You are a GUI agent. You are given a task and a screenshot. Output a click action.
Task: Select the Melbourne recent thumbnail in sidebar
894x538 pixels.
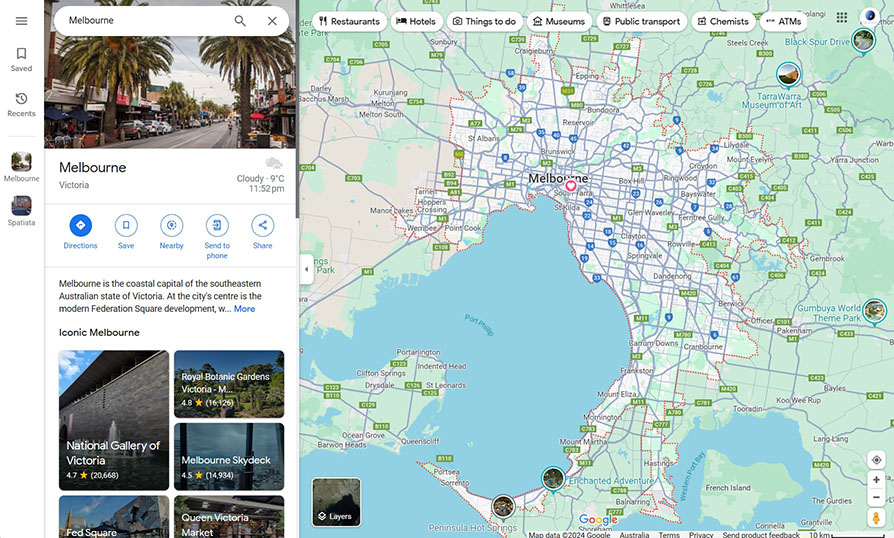coord(21,166)
